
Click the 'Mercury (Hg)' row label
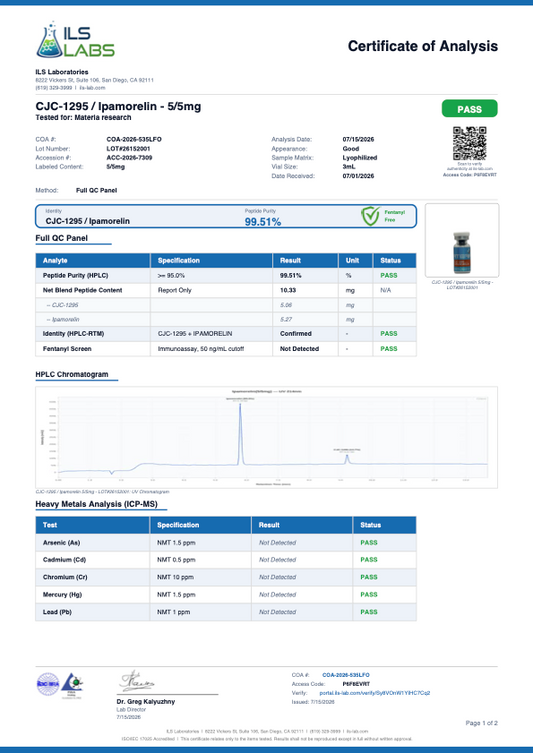pyautogui.click(x=62, y=595)
